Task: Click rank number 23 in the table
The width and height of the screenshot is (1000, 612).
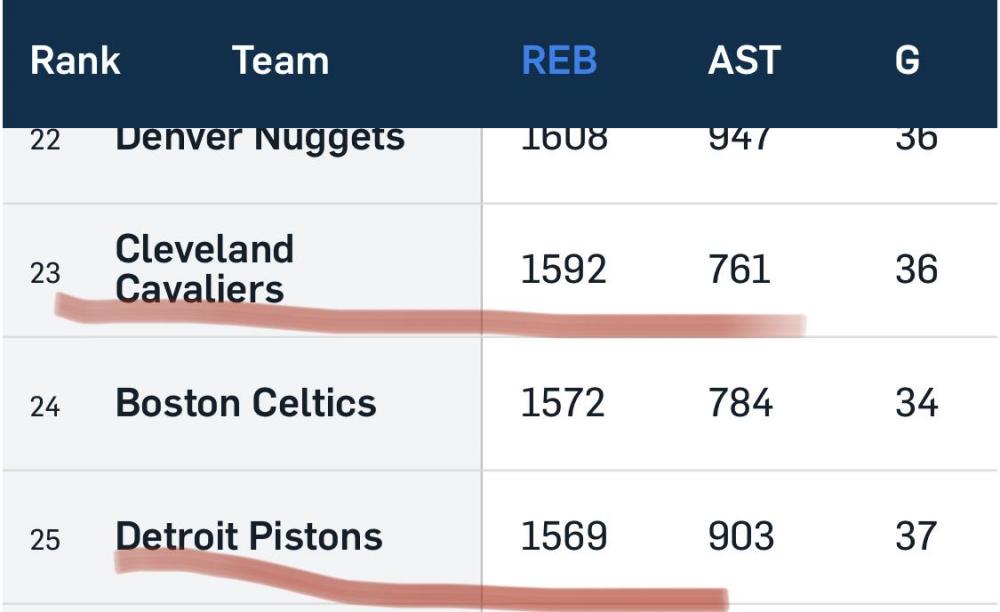Action: (x=45, y=273)
